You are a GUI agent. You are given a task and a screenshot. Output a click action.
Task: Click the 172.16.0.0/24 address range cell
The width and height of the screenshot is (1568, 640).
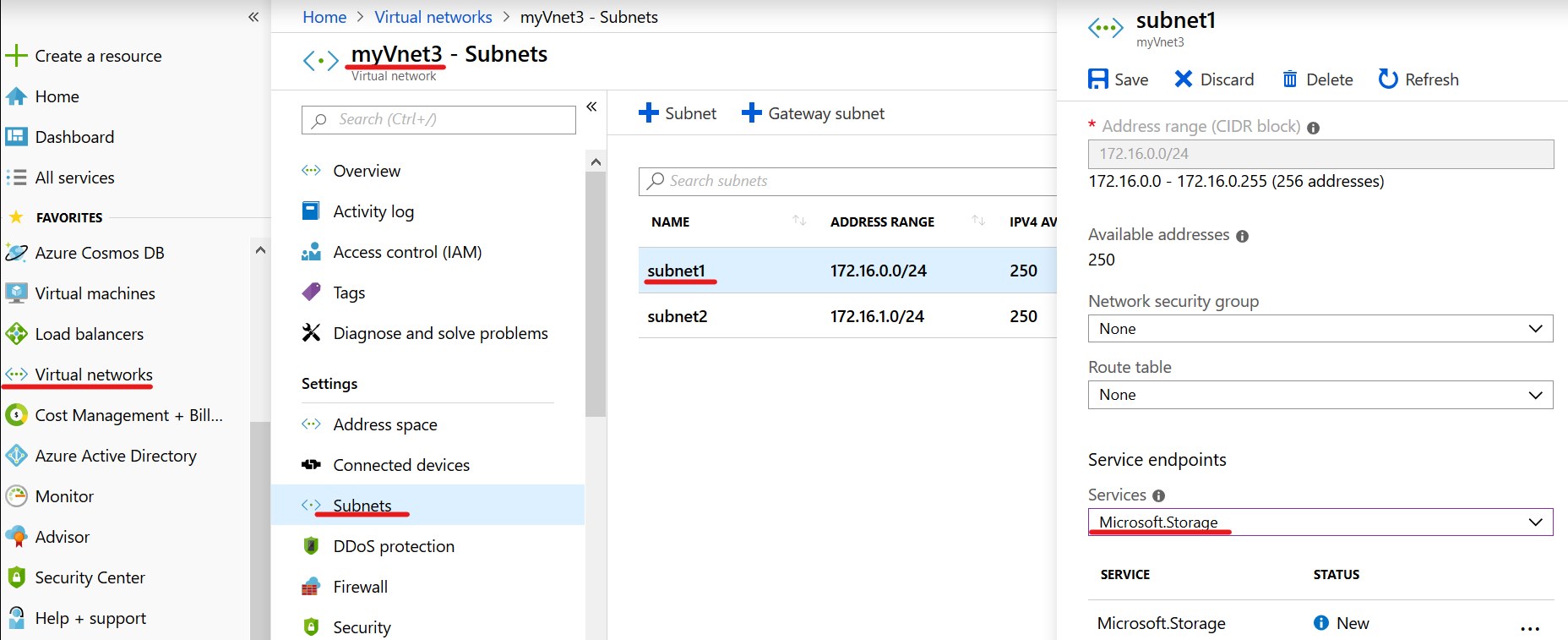click(x=879, y=271)
